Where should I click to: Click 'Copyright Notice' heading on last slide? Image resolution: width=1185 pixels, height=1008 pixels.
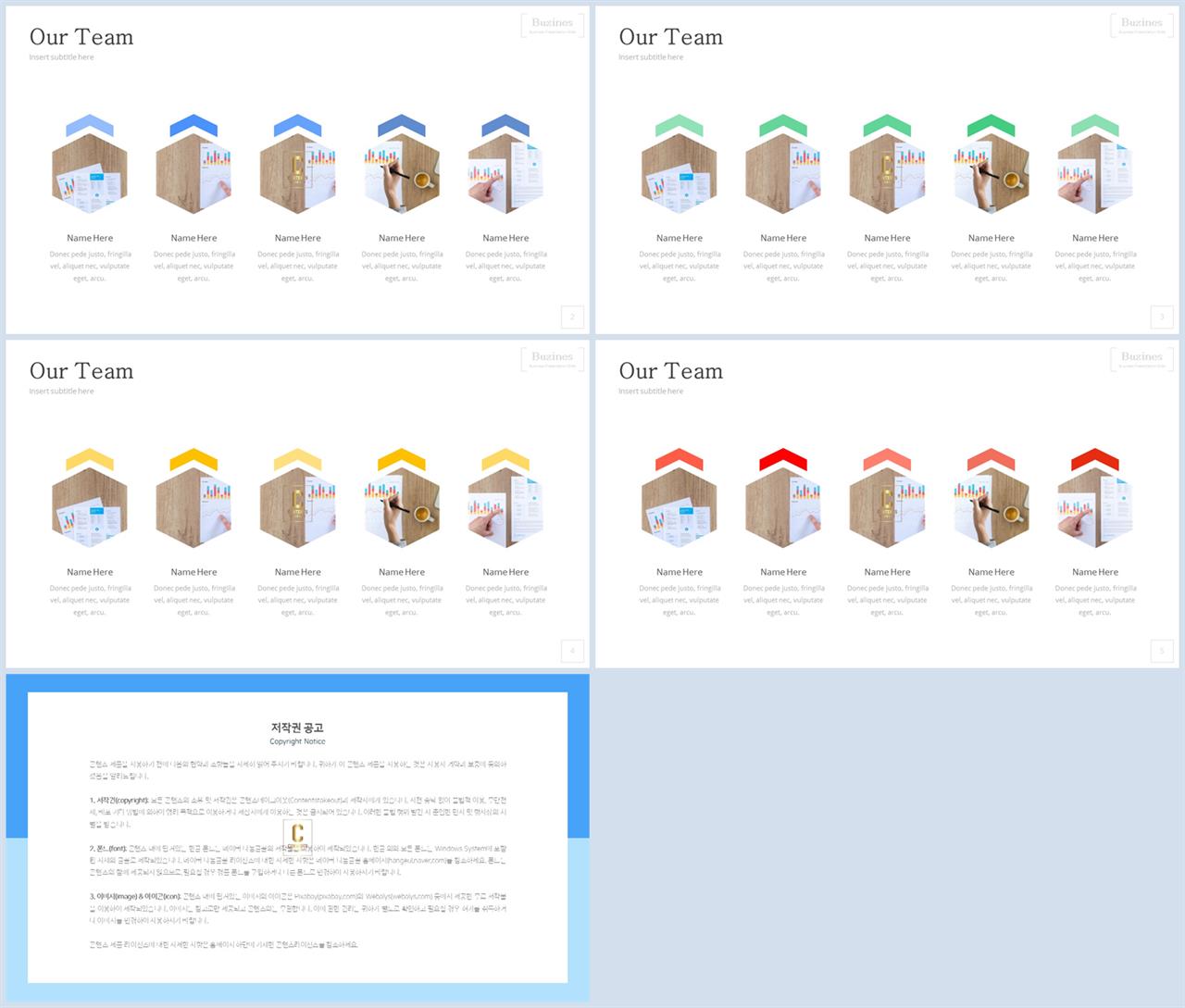(297, 741)
